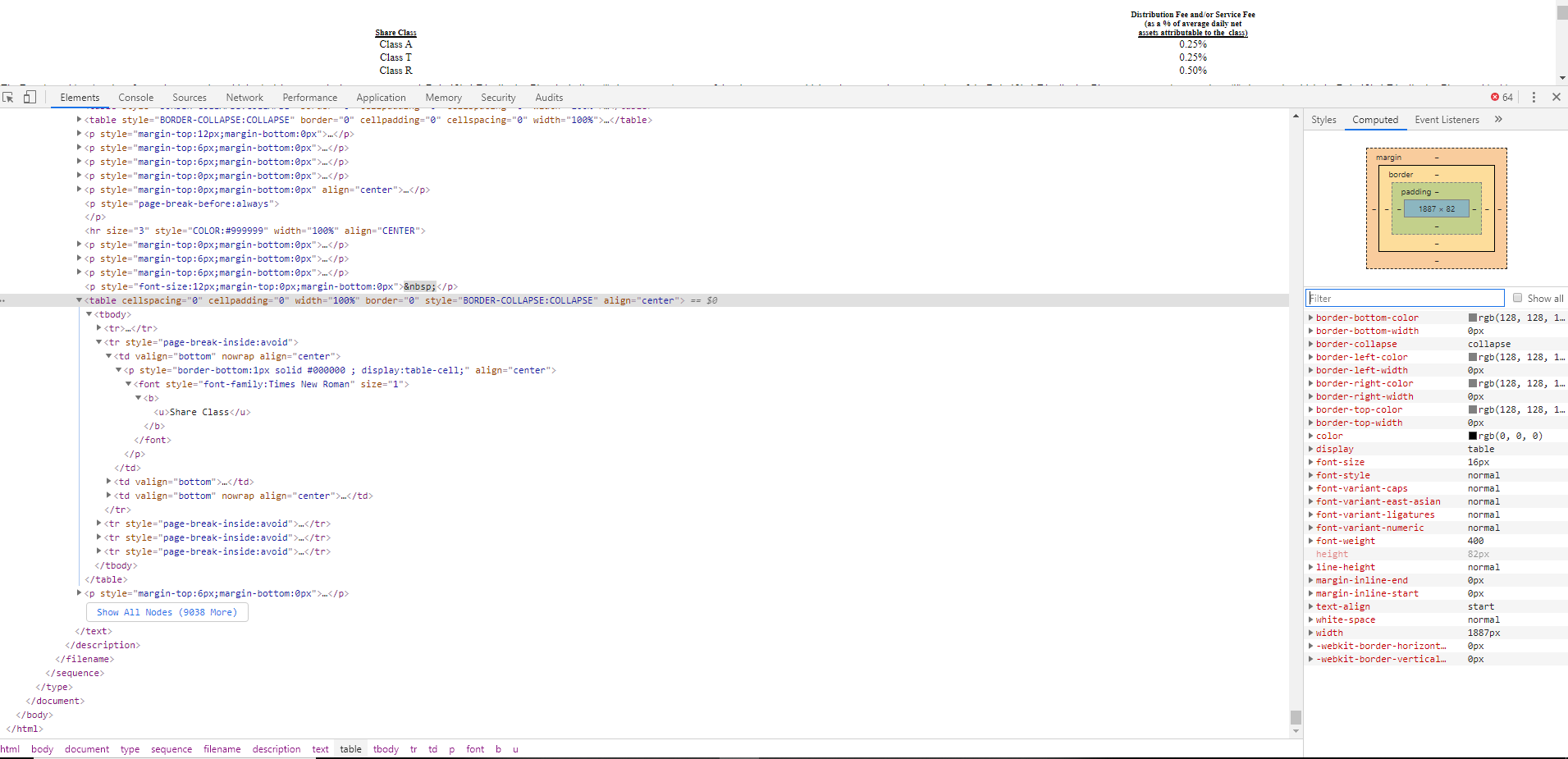The image size is (1568, 759).
Task: Select tbody in the breadcrumb trail
Action: (x=386, y=749)
